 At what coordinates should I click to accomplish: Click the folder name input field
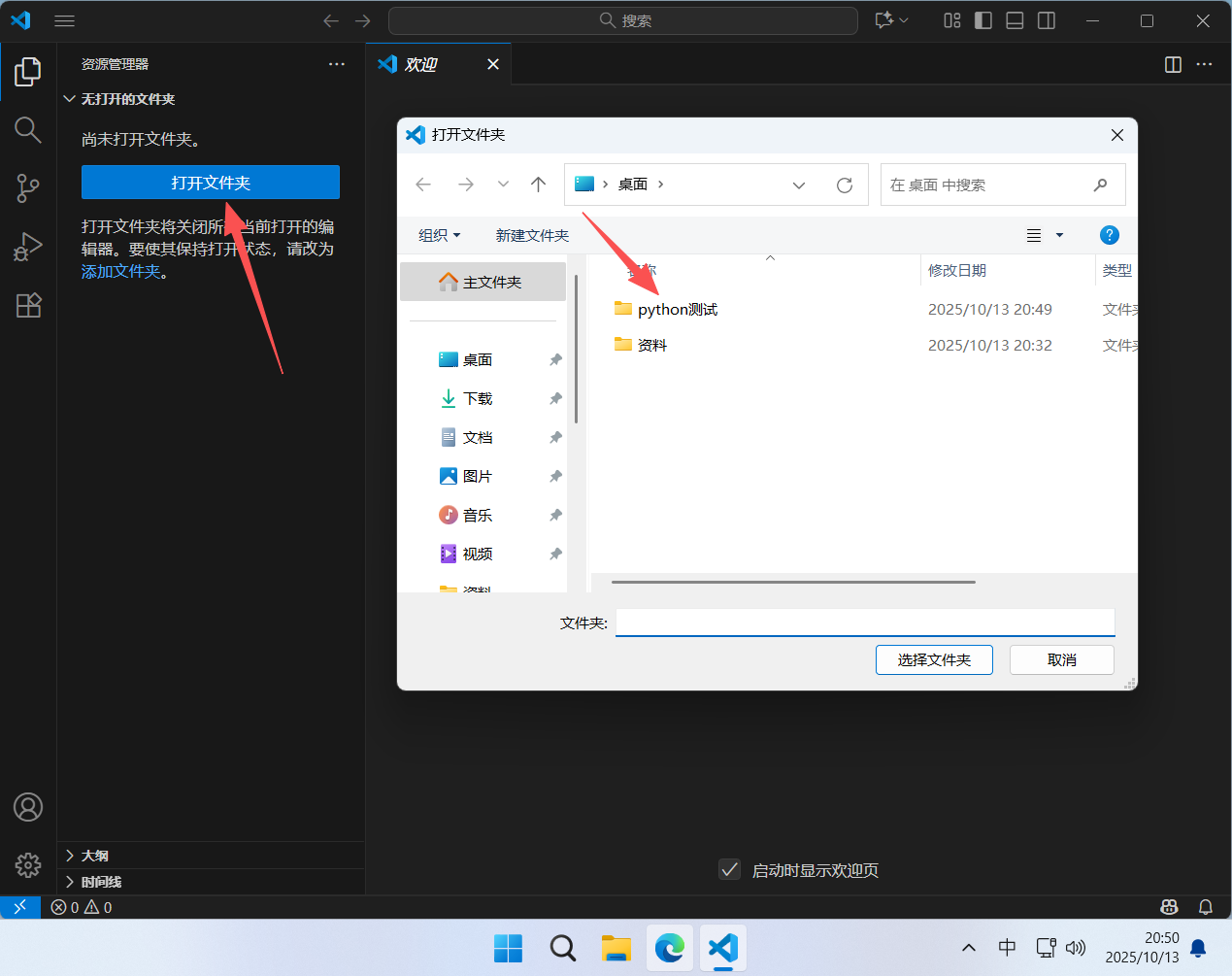click(865, 623)
